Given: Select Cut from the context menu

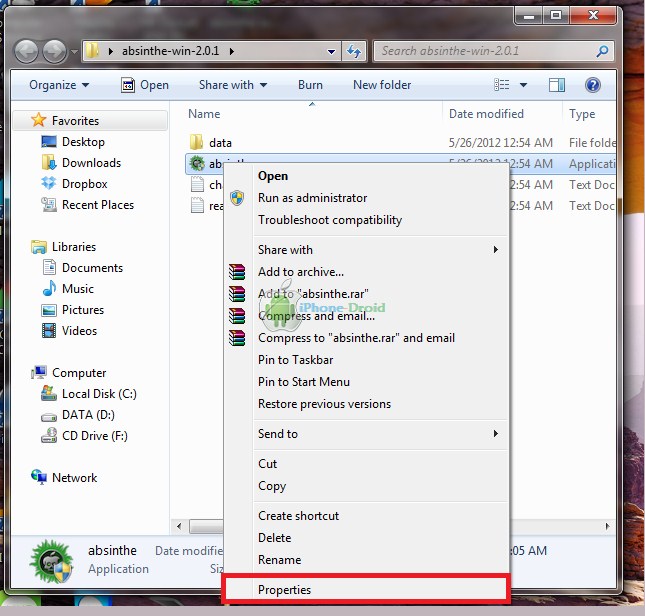Looking at the screenshot, I should tap(366, 464).
